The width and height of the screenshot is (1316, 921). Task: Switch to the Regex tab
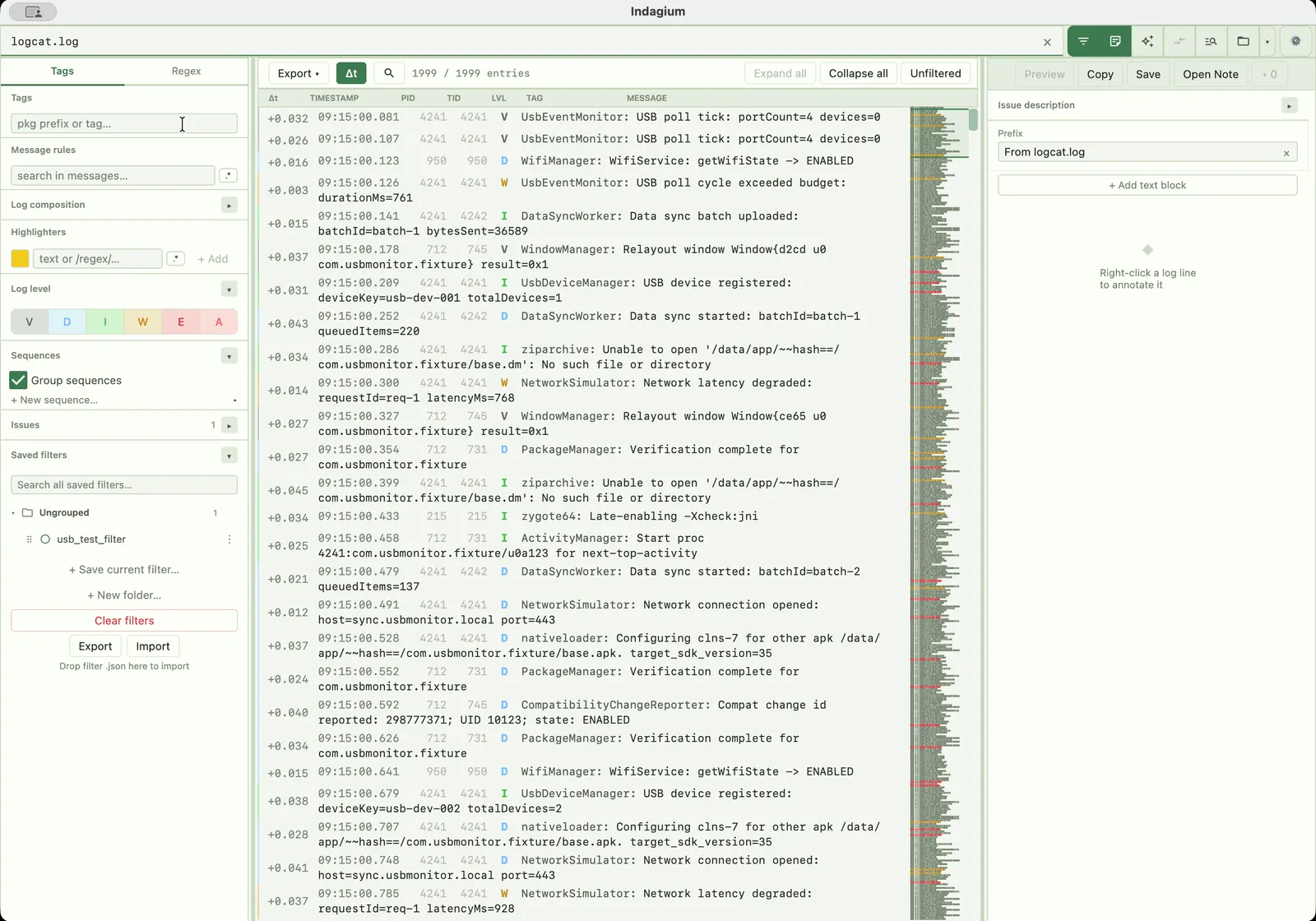(x=186, y=72)
